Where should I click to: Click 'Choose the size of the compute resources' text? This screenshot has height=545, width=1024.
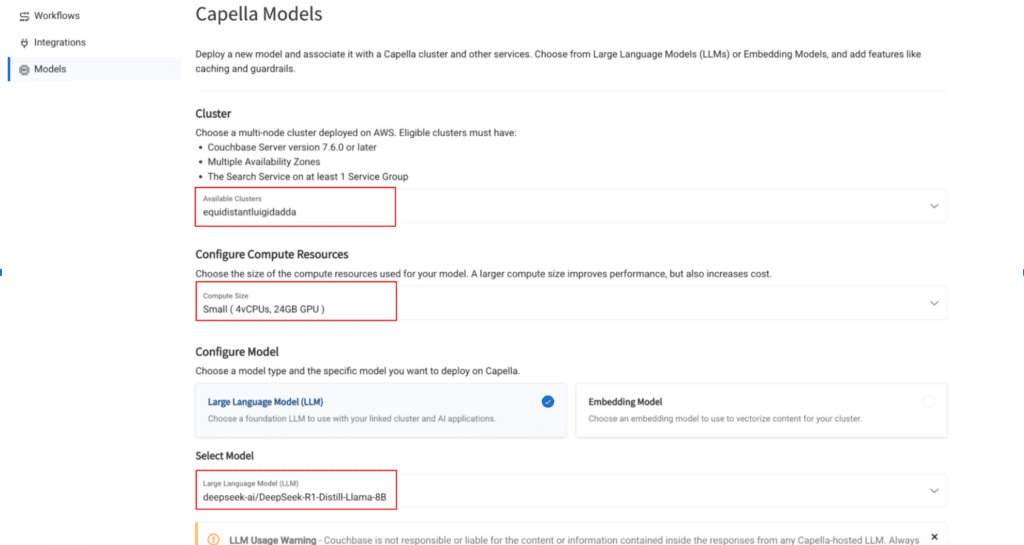[x=483, y=273]
